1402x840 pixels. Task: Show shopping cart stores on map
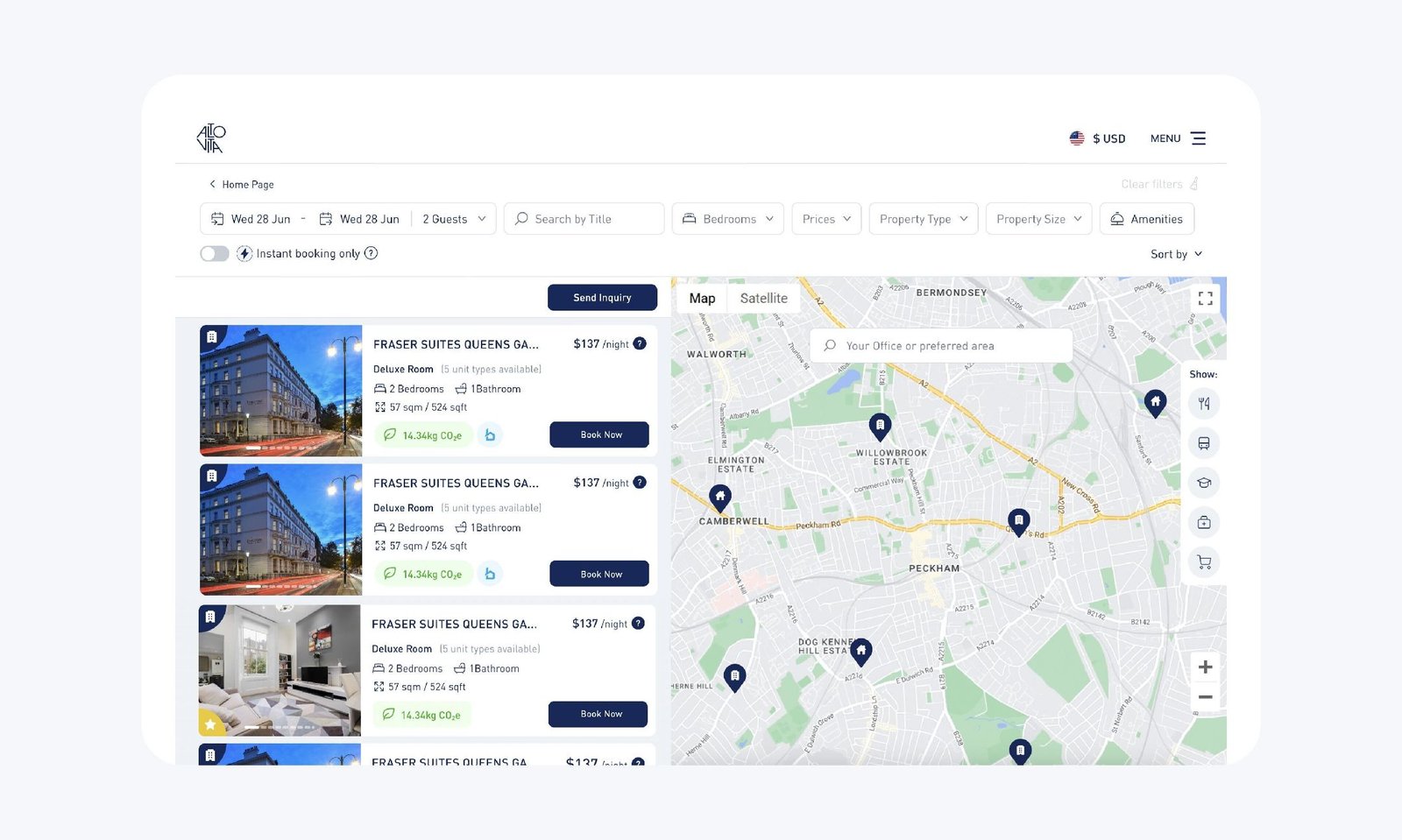coord(1204,562)
